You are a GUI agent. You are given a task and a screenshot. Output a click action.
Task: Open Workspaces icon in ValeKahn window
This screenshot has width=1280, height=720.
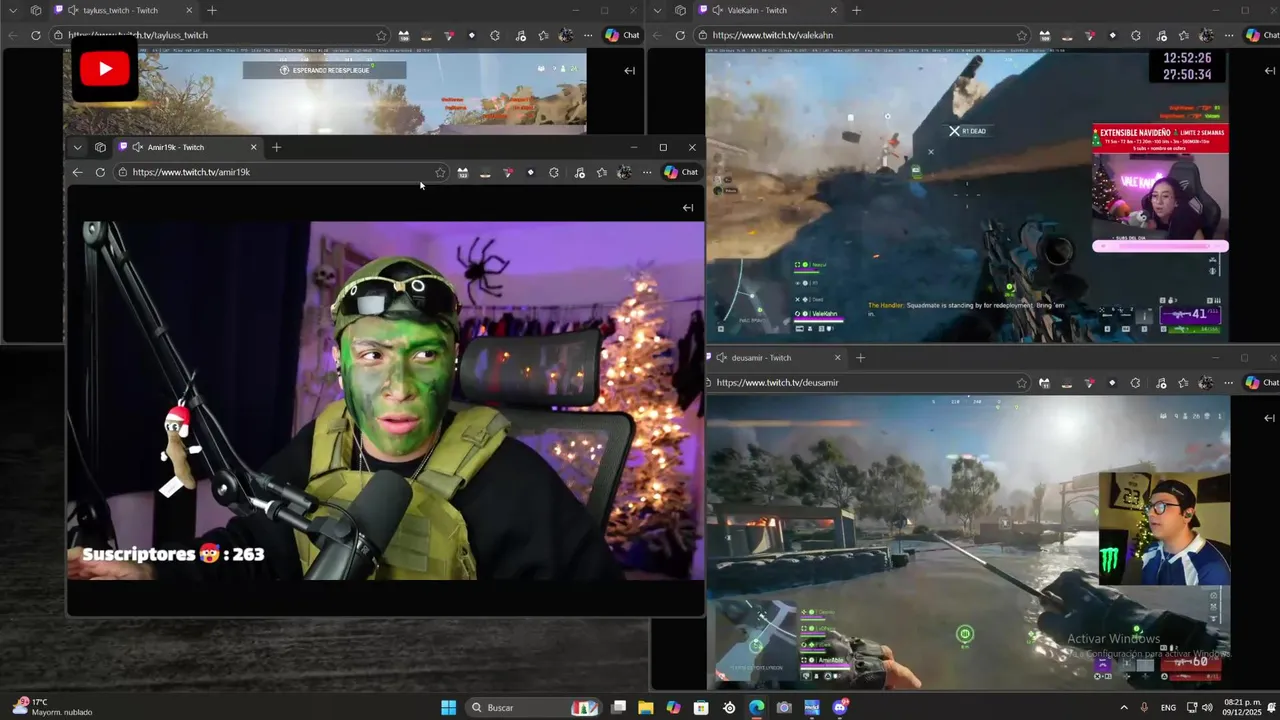(680, 10)
